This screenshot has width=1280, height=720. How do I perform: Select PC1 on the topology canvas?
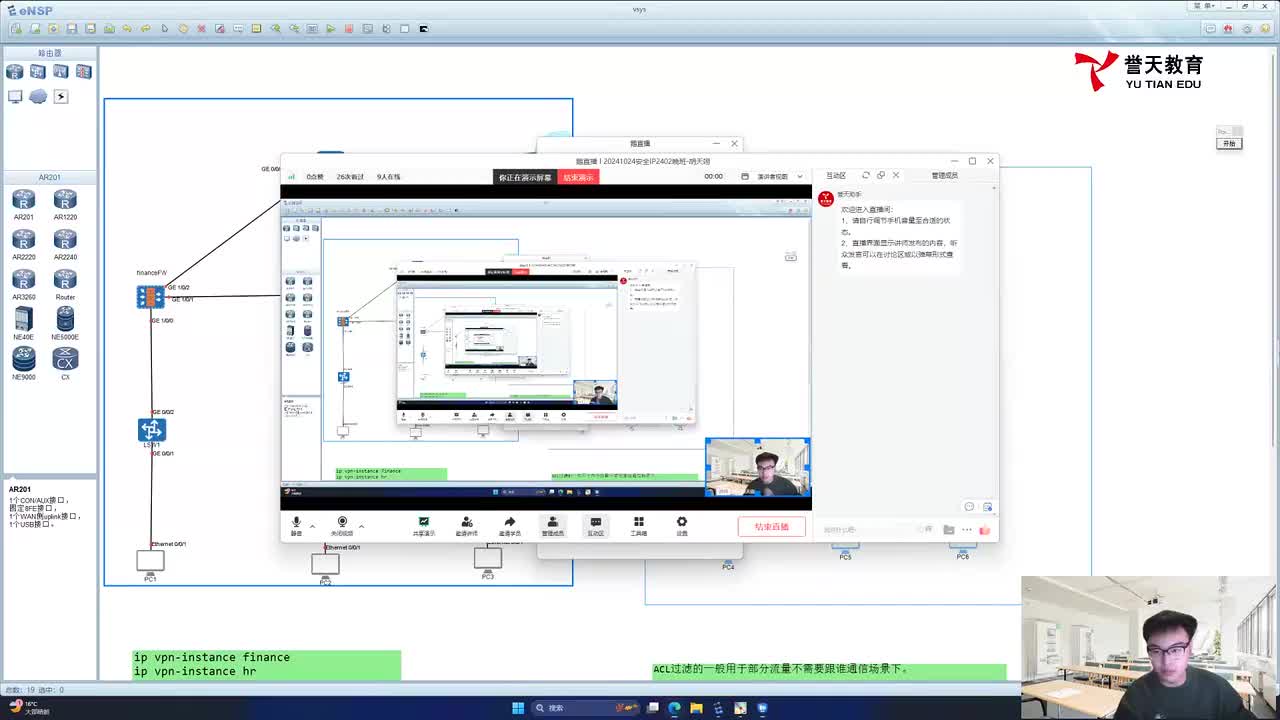click(150, 562)
